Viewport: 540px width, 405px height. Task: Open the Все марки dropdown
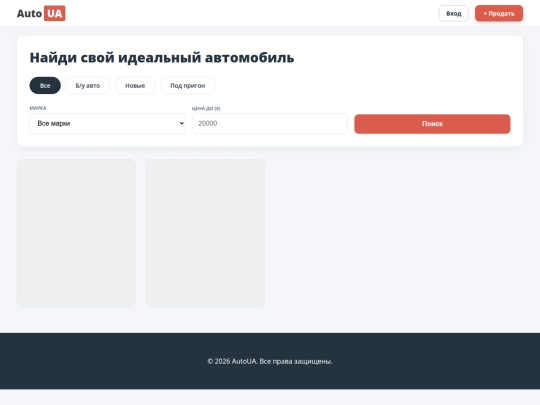[x=107, y=123]
